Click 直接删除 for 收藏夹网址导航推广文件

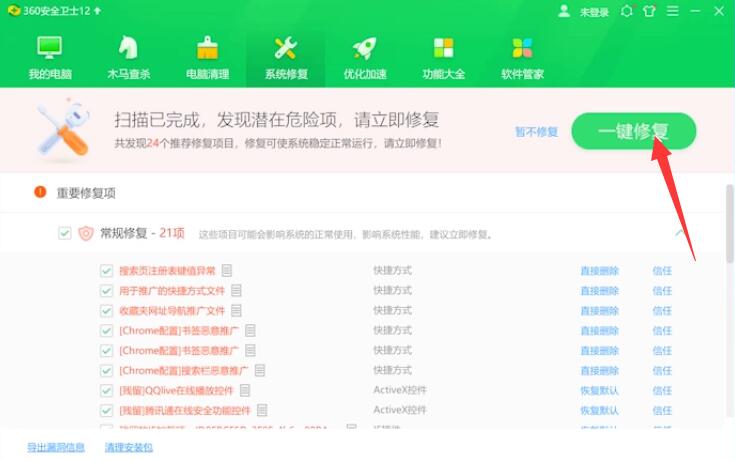(600, 310)
